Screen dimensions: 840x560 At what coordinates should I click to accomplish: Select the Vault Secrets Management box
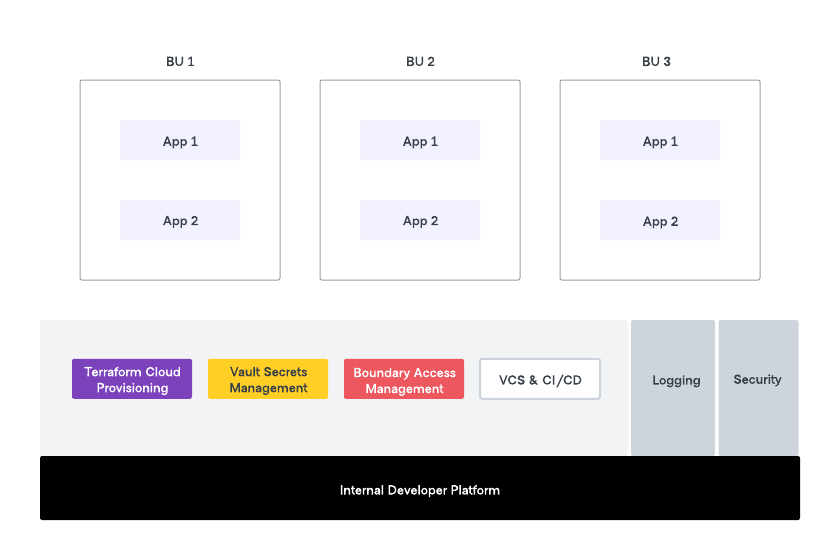coord(268,380)
